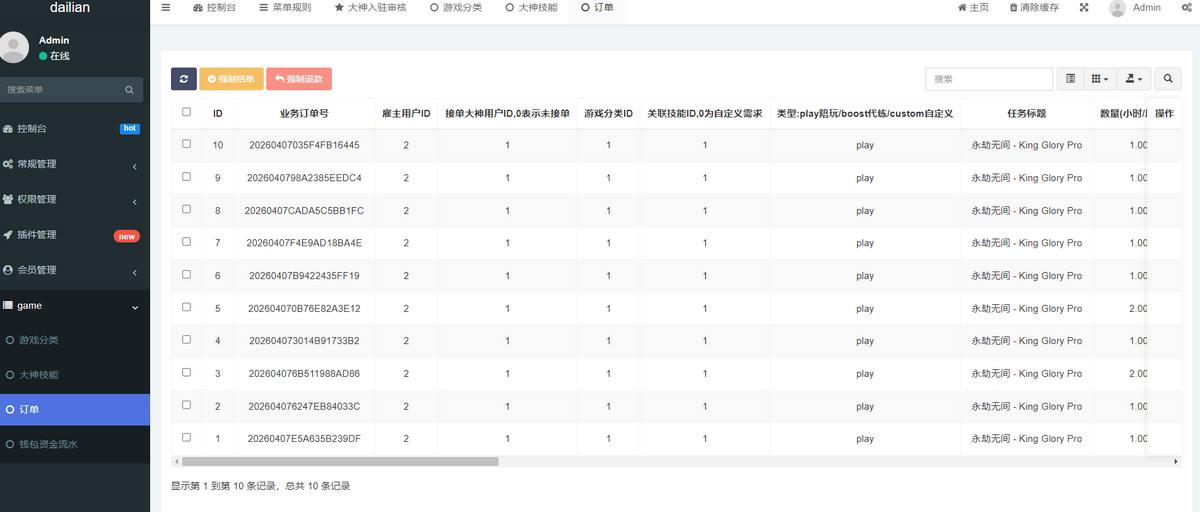Click the right arrow of horizontal scrollbar

[1176, 462]
